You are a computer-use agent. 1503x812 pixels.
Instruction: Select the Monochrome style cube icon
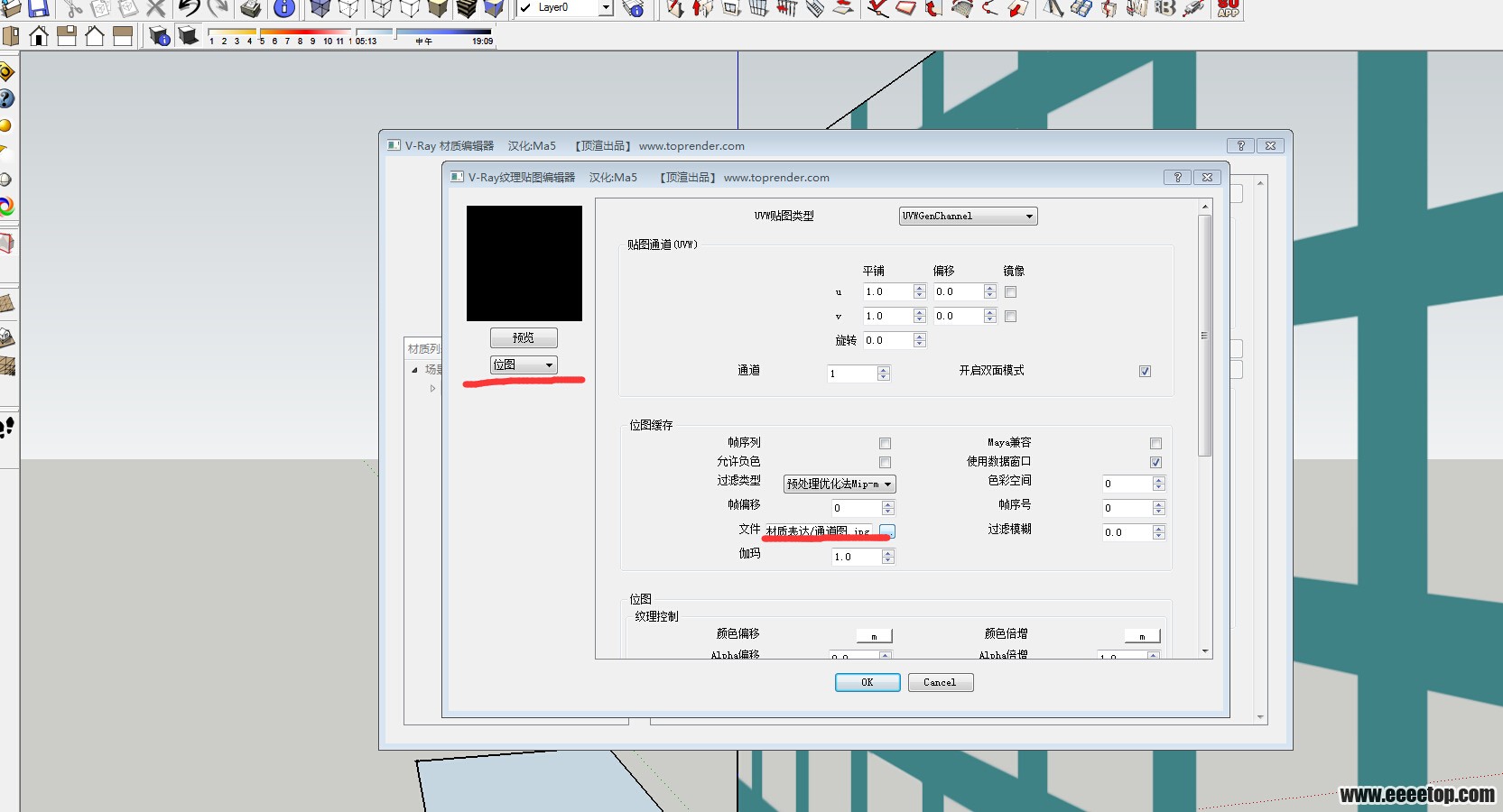(494, 8)
